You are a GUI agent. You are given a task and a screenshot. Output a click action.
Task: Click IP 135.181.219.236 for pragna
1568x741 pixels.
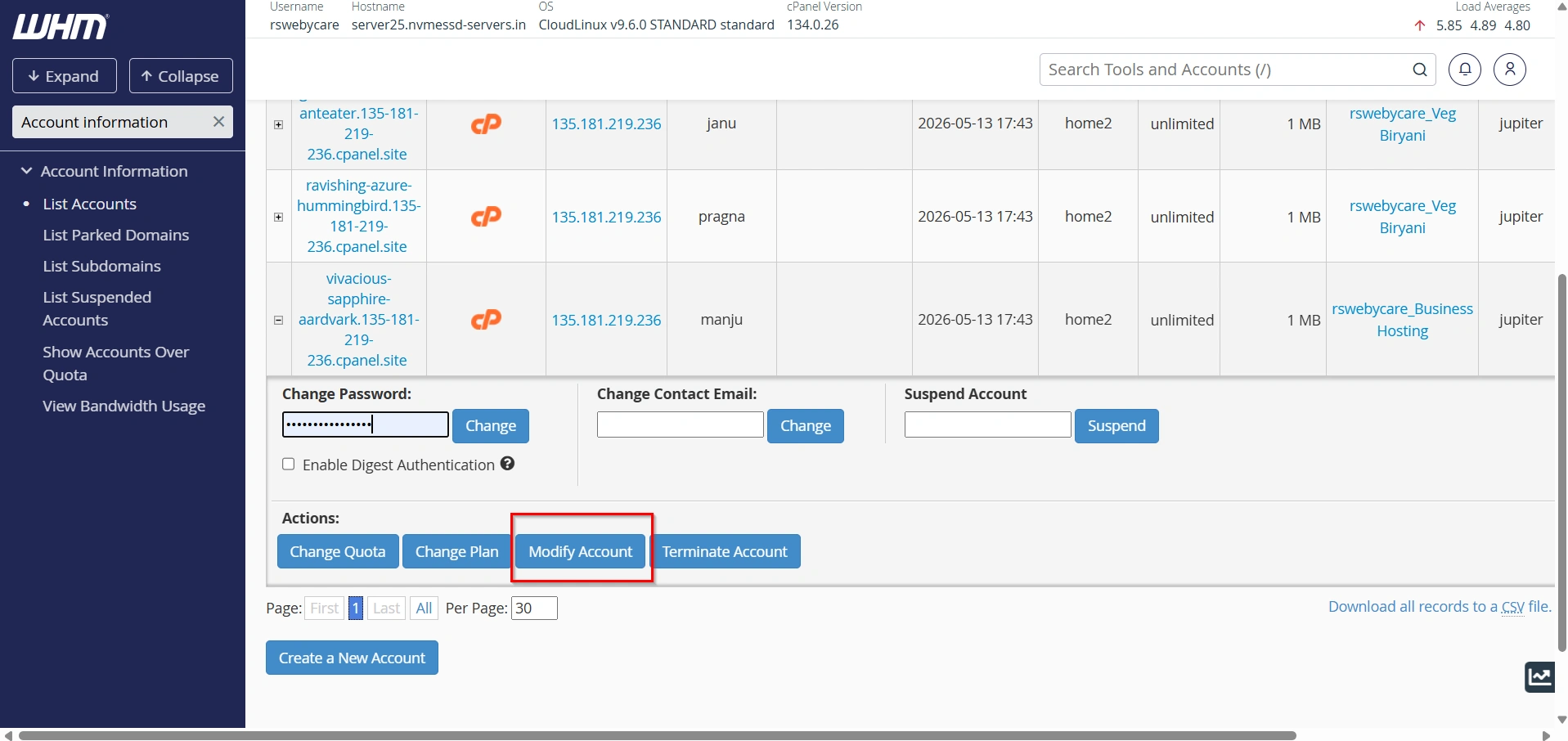606,217
